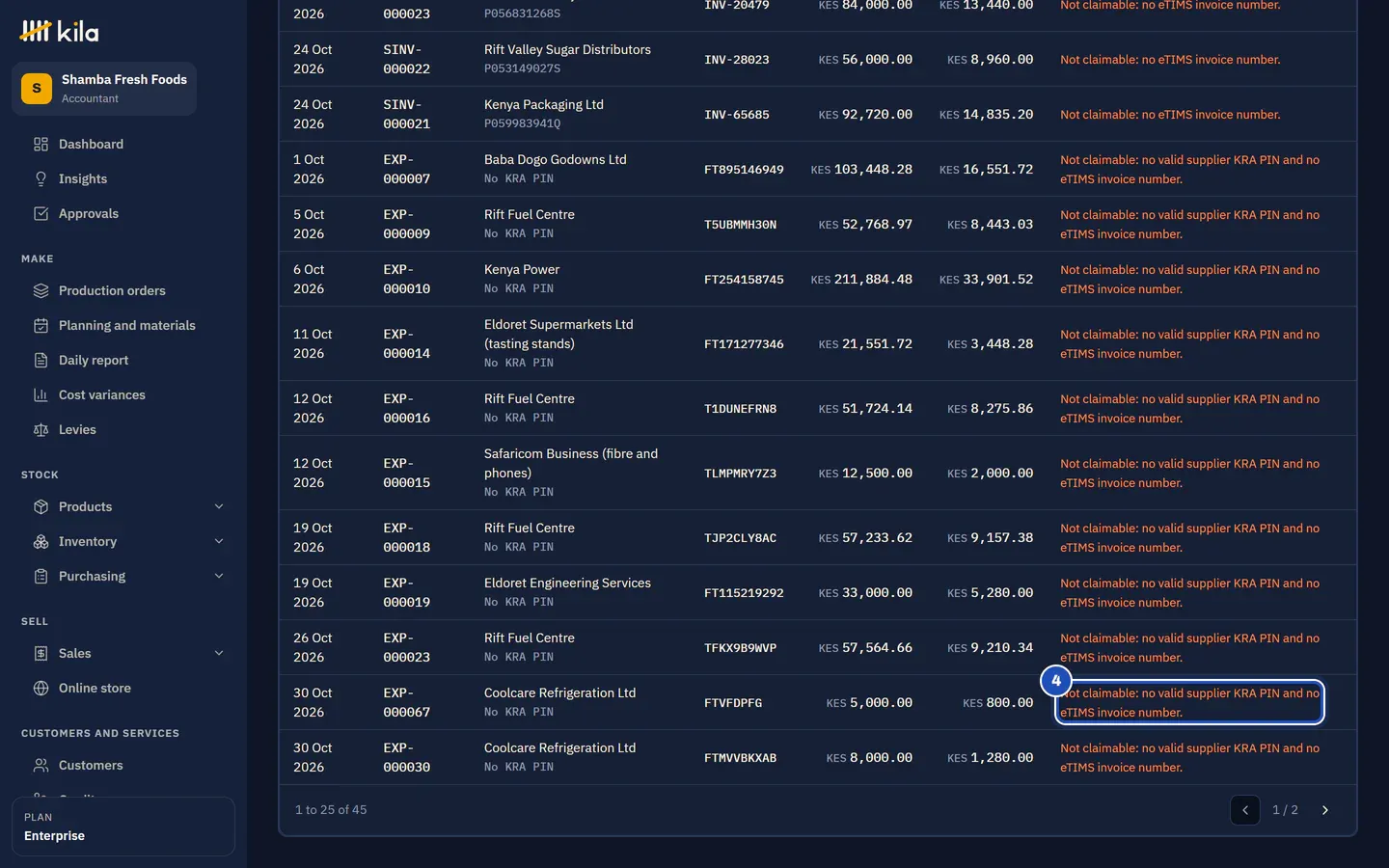This screenshot has width=1389, height=868.
Task: Expand the Inventory submenu chevron
Action: pyautogui.click(x=219, y=541)
